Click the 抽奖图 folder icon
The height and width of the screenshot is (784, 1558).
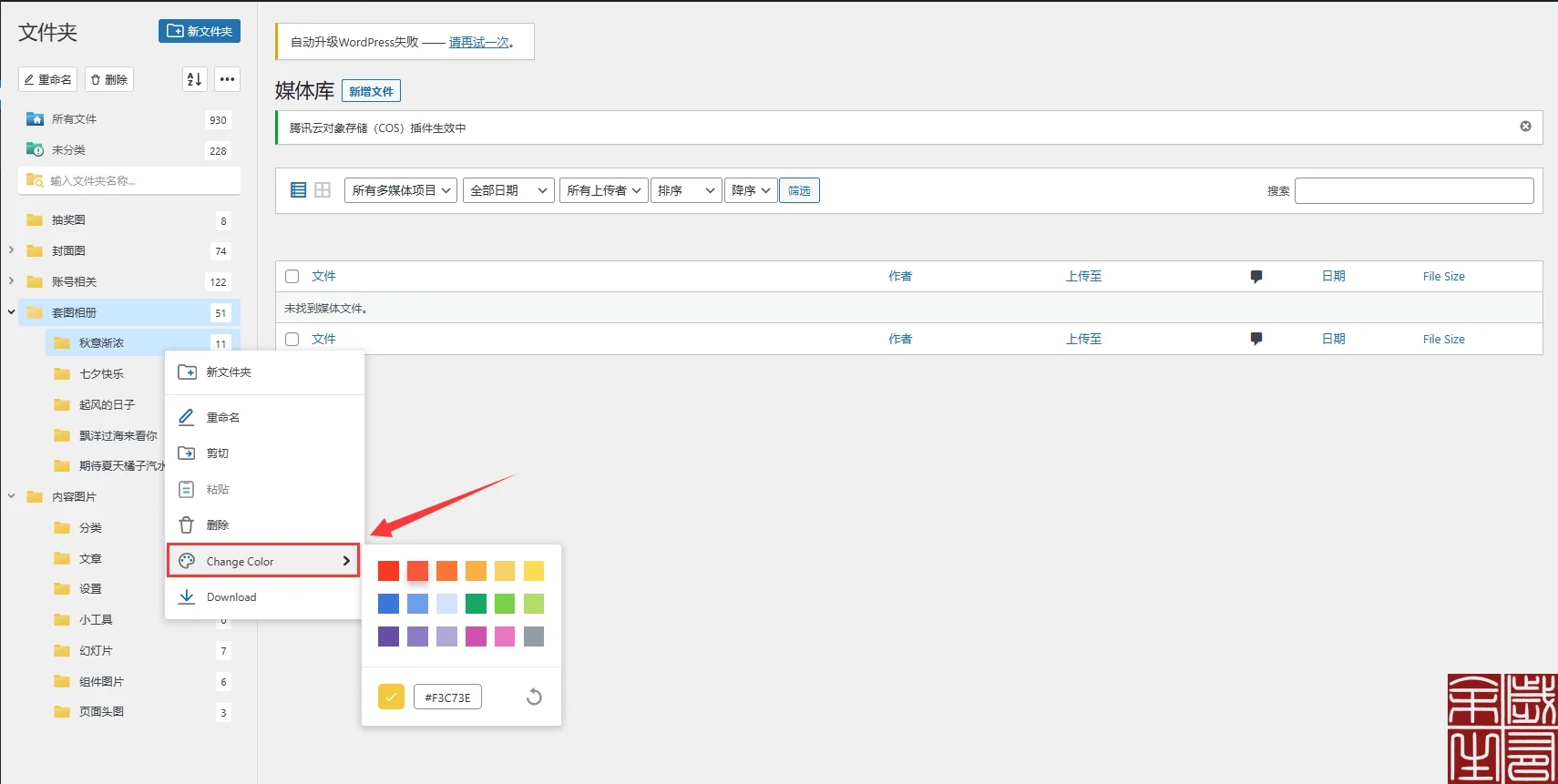point(35,220)
